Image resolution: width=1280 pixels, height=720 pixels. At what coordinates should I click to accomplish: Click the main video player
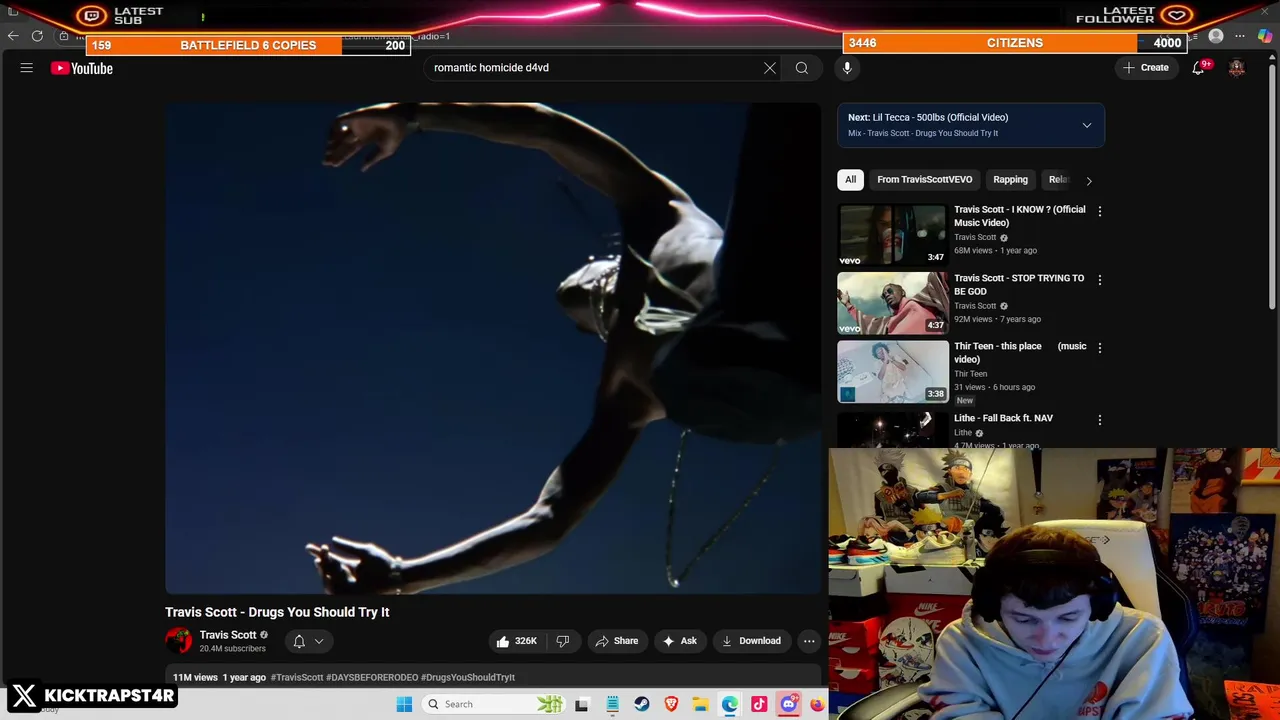pos(493,348)
